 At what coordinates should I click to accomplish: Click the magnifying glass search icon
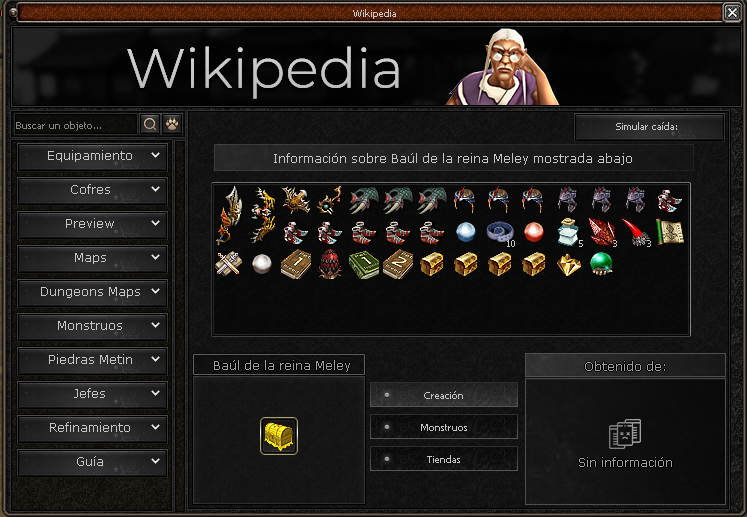[x=150, y=125]
